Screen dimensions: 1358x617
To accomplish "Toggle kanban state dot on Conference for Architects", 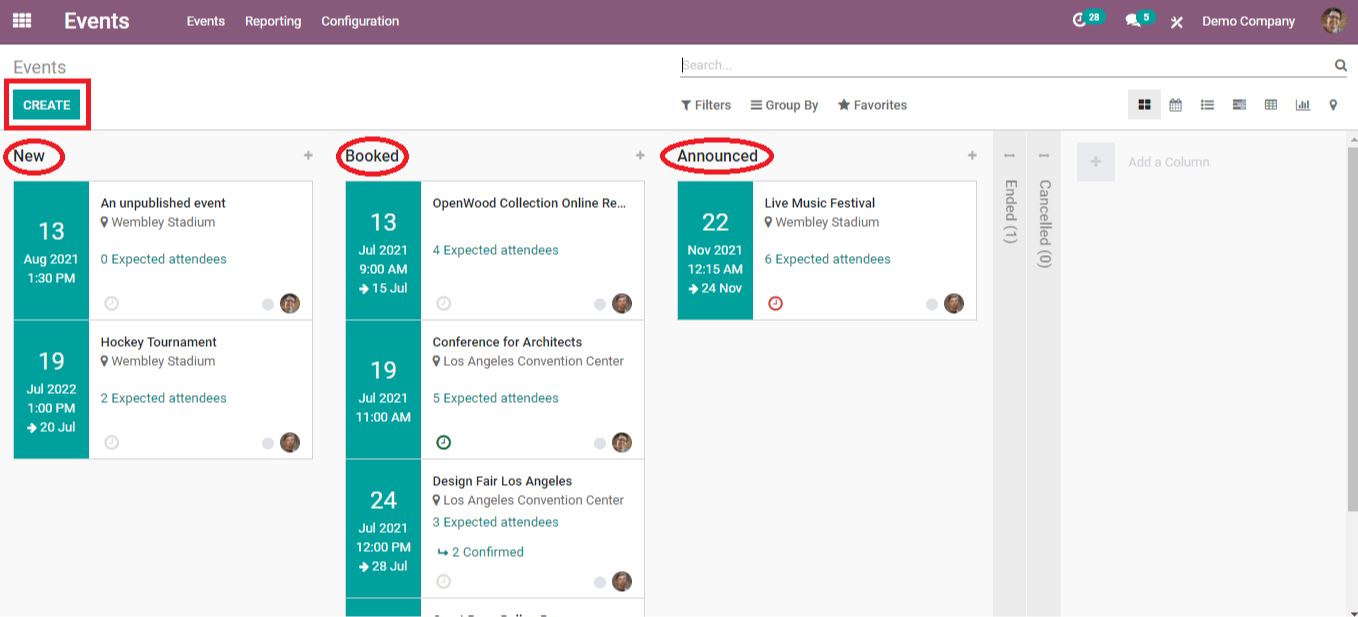I will 600,443.
